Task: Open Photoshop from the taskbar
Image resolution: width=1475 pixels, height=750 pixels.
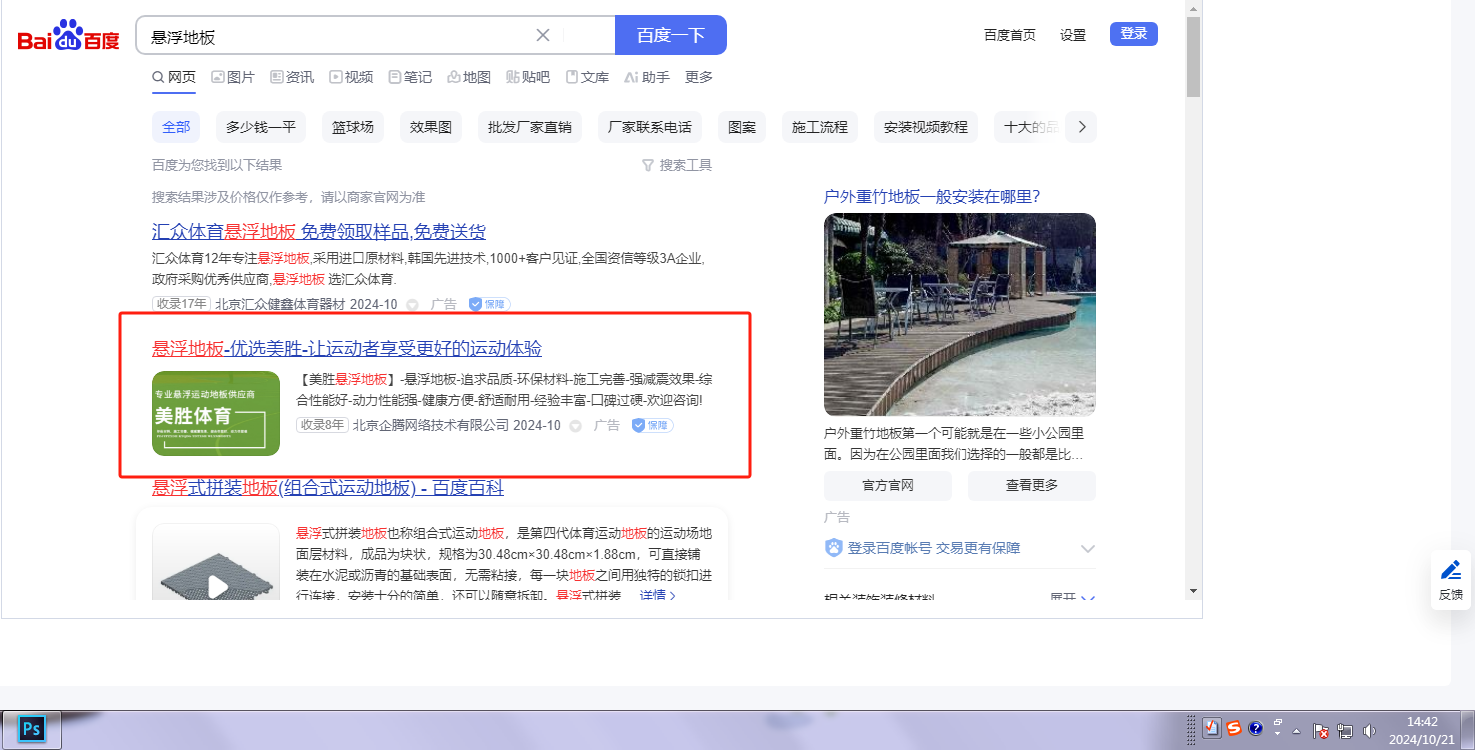Action: tap(31, 729)
